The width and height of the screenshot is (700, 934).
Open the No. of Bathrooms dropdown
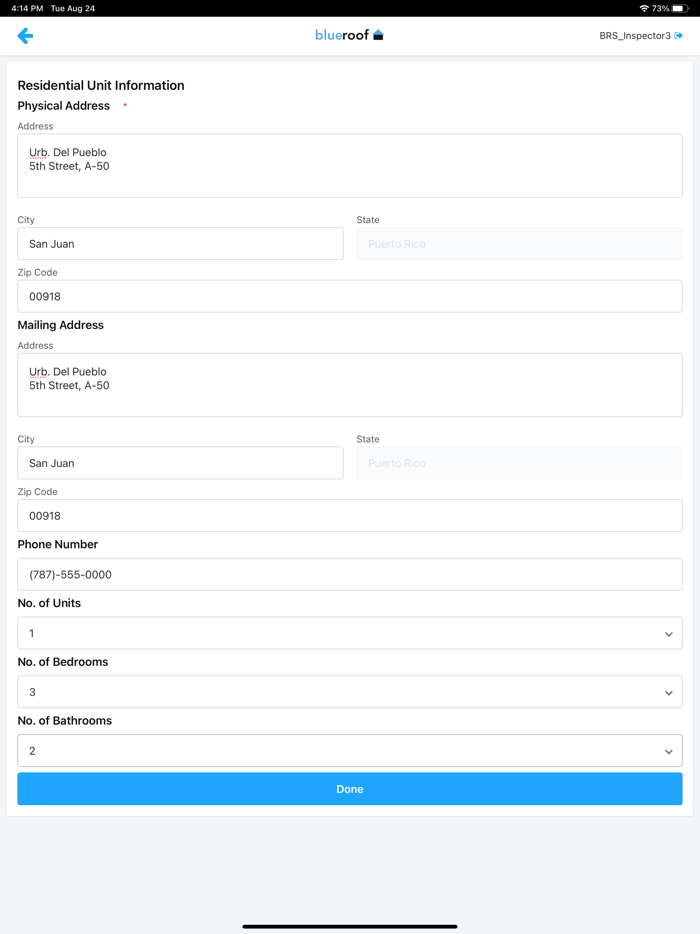pyautogui.click(x=350, y=751)
